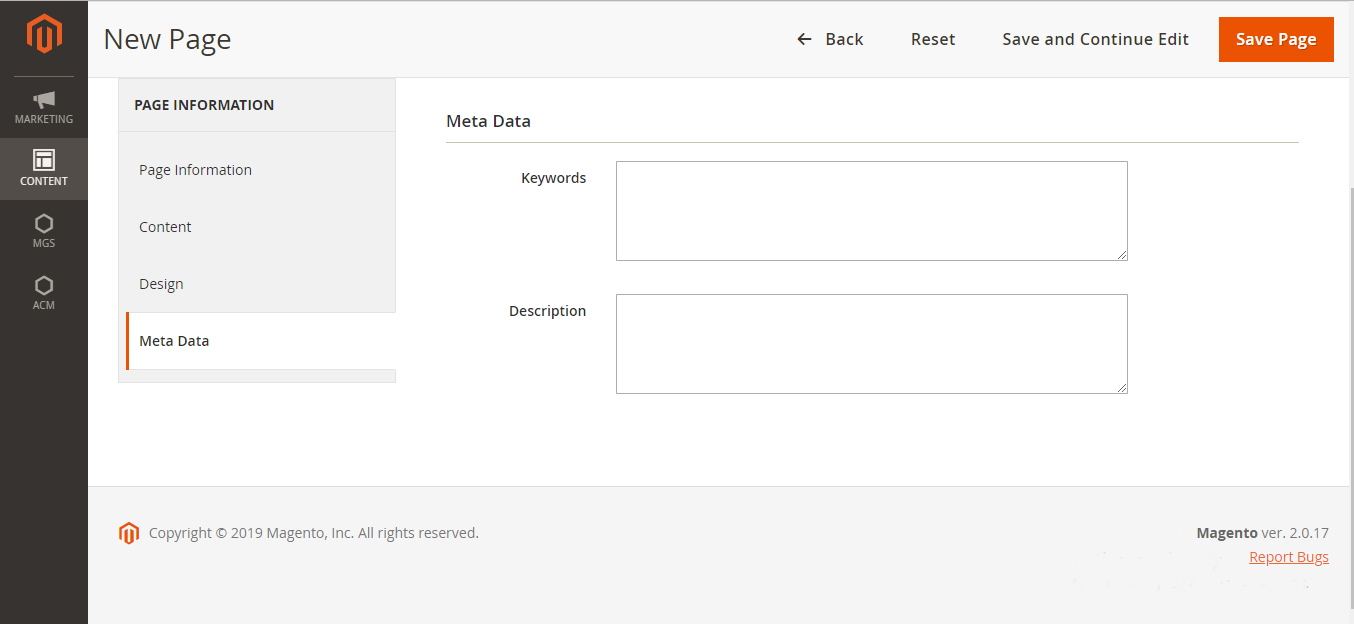The width and height of the screenshot is (1354, 624).
Task: Open the Marketing megaphone menu
Action: coord(44,107)
